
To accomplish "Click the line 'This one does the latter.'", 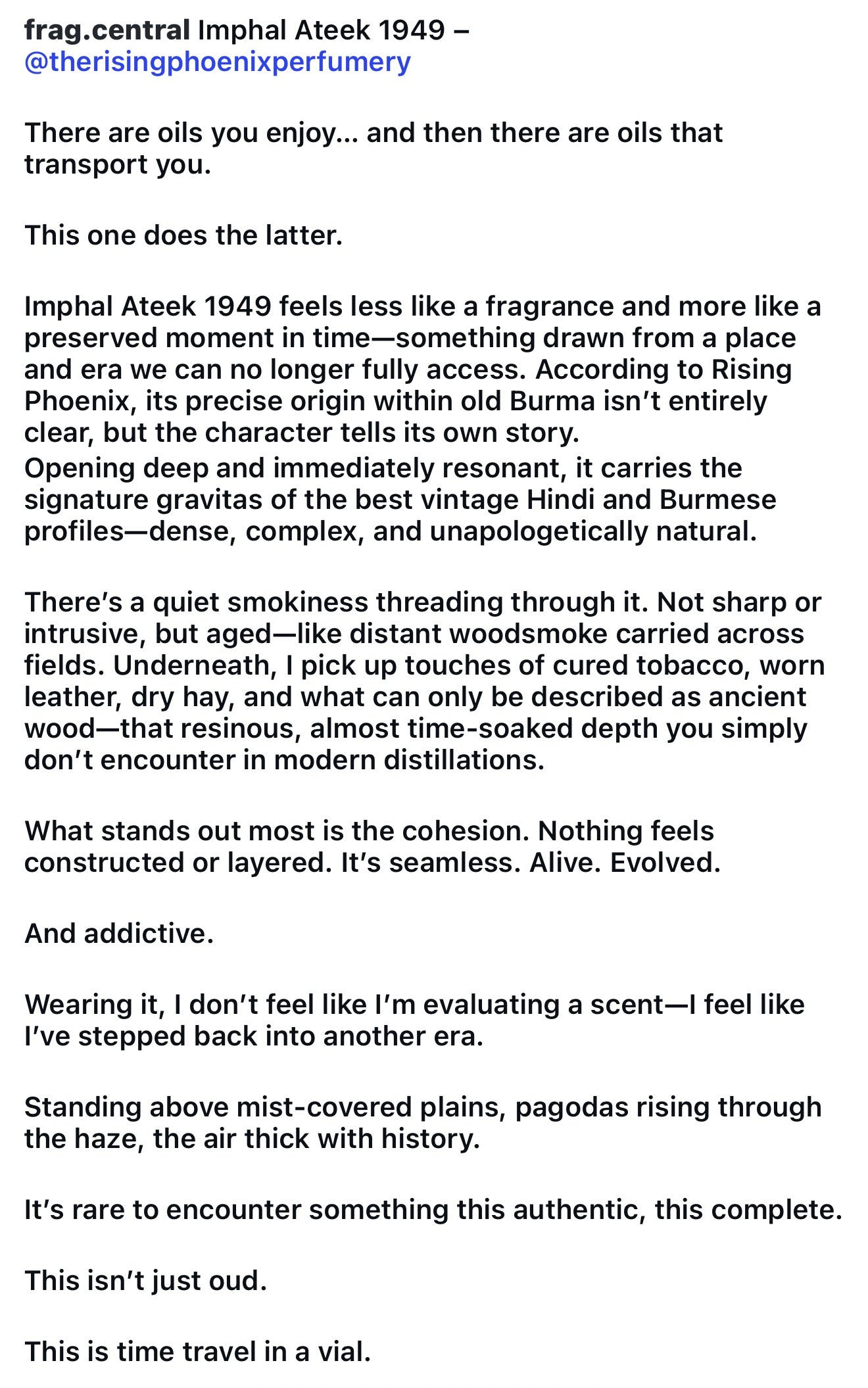I will (183, 235).
